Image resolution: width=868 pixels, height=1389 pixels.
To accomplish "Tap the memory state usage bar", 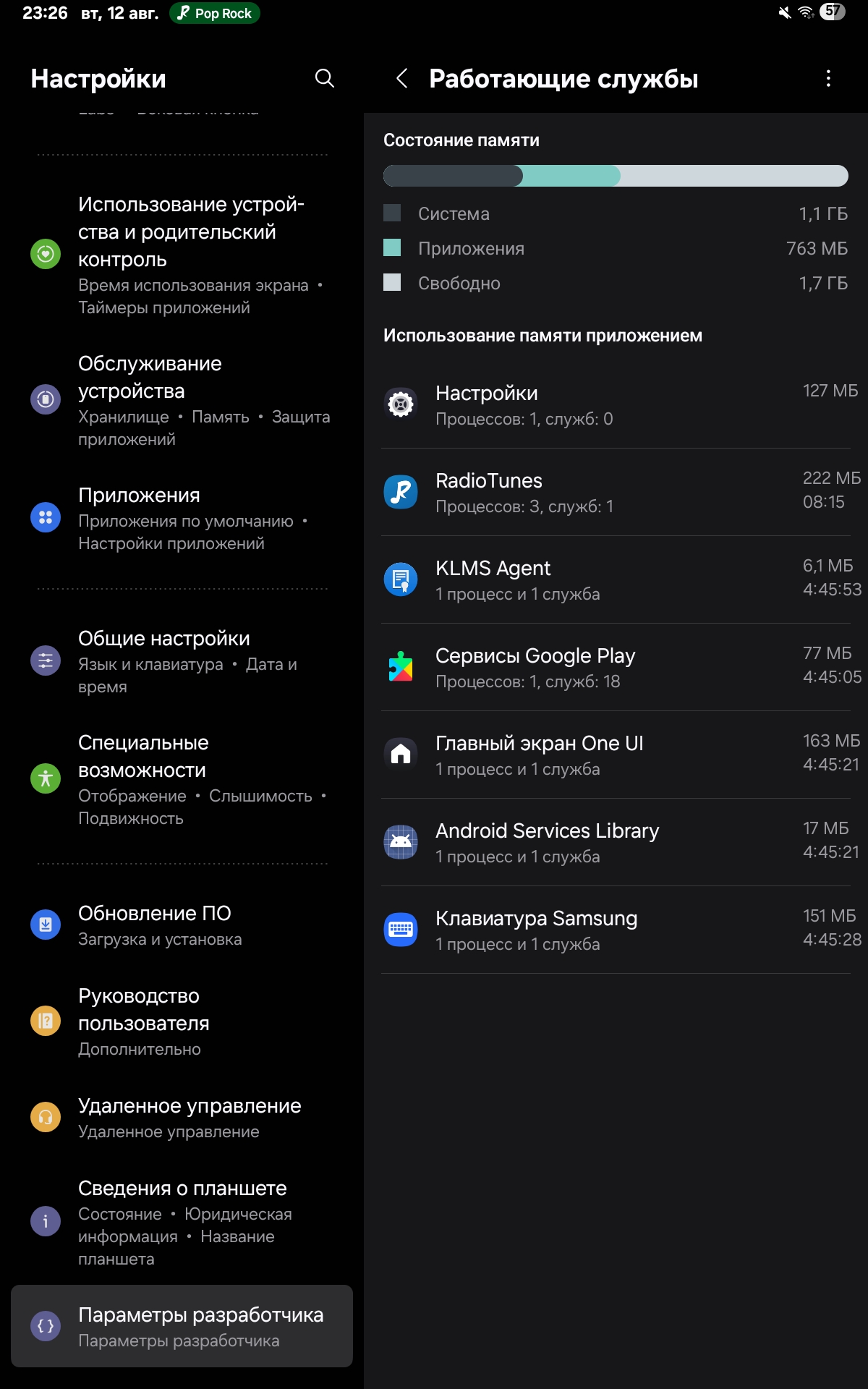I will click(615, 176).
